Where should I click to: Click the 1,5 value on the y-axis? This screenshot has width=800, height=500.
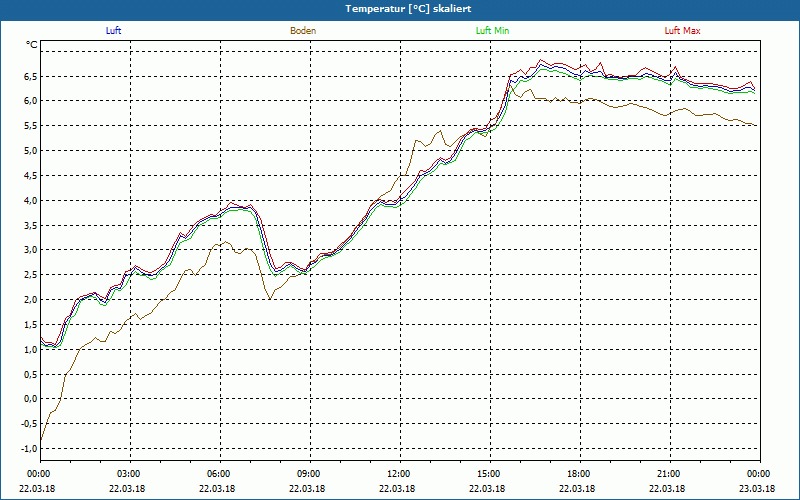point(30,324)
